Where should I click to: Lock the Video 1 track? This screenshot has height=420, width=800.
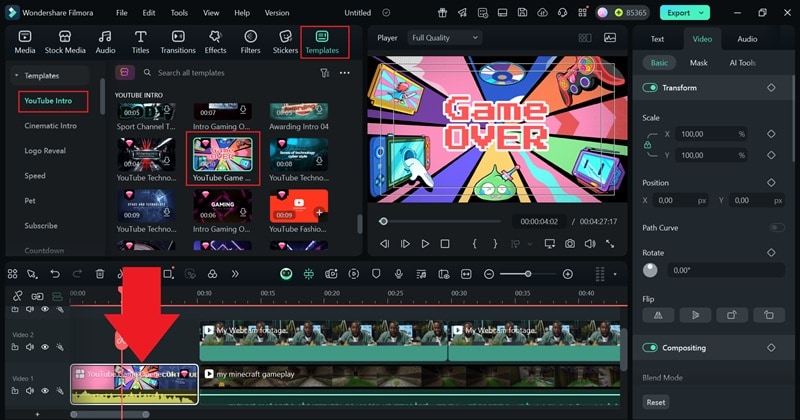click(x=15, y=391)
